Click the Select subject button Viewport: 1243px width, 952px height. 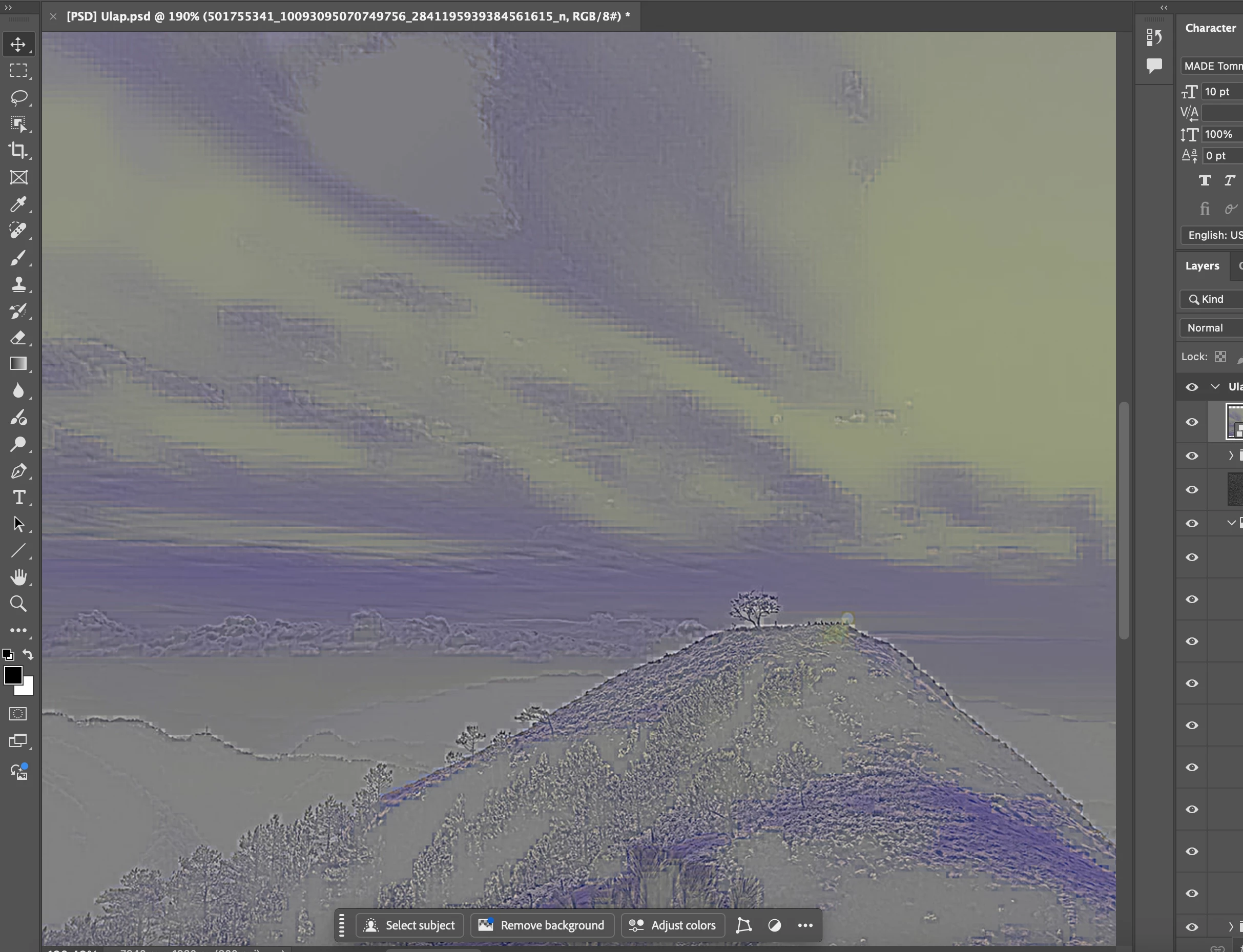click(410, 925)
